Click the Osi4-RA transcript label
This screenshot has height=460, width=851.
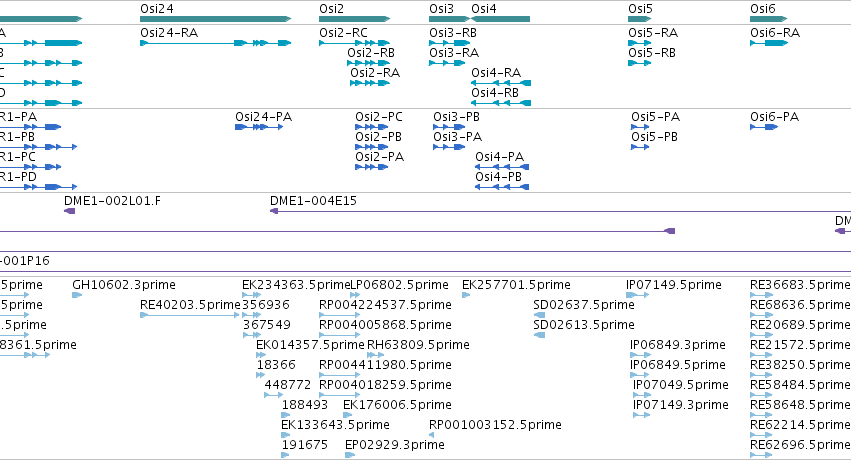[x=496, y=73]
